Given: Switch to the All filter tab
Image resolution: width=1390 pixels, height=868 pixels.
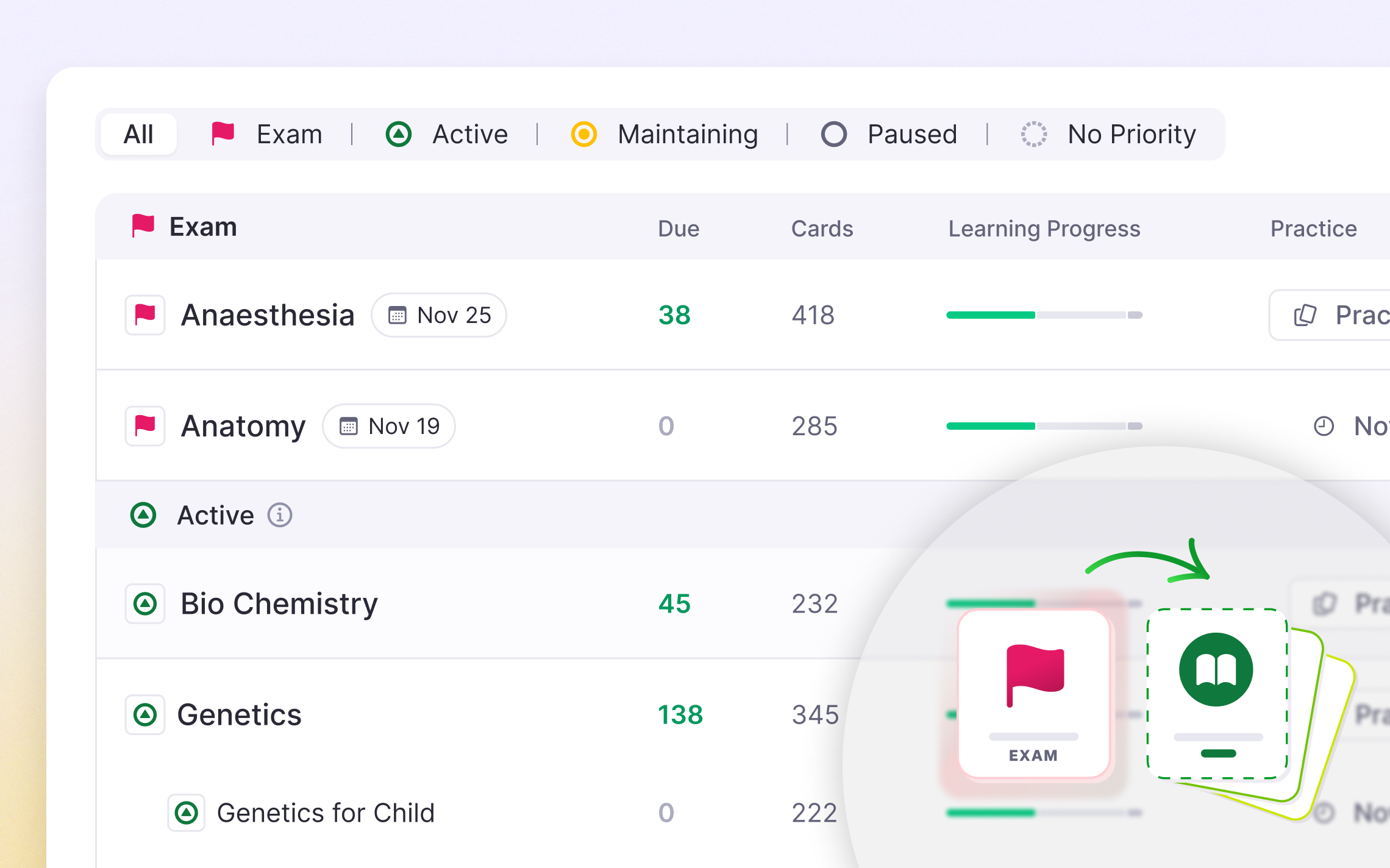Looking at the screenshot, I should 138,134.
